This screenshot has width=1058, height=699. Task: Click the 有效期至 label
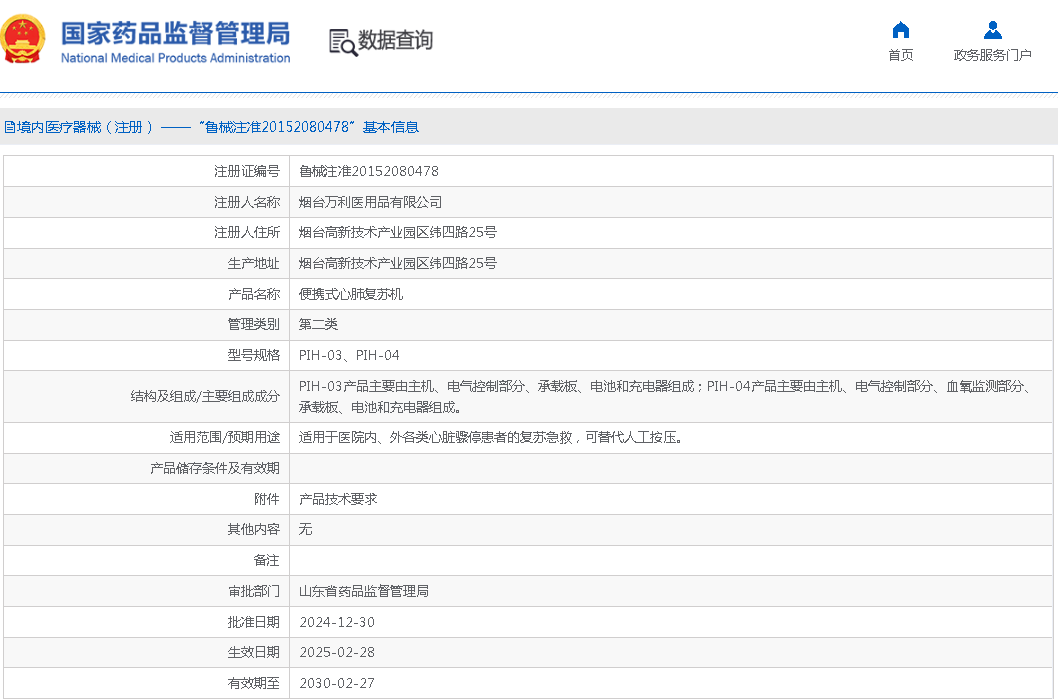click(254, 683)
